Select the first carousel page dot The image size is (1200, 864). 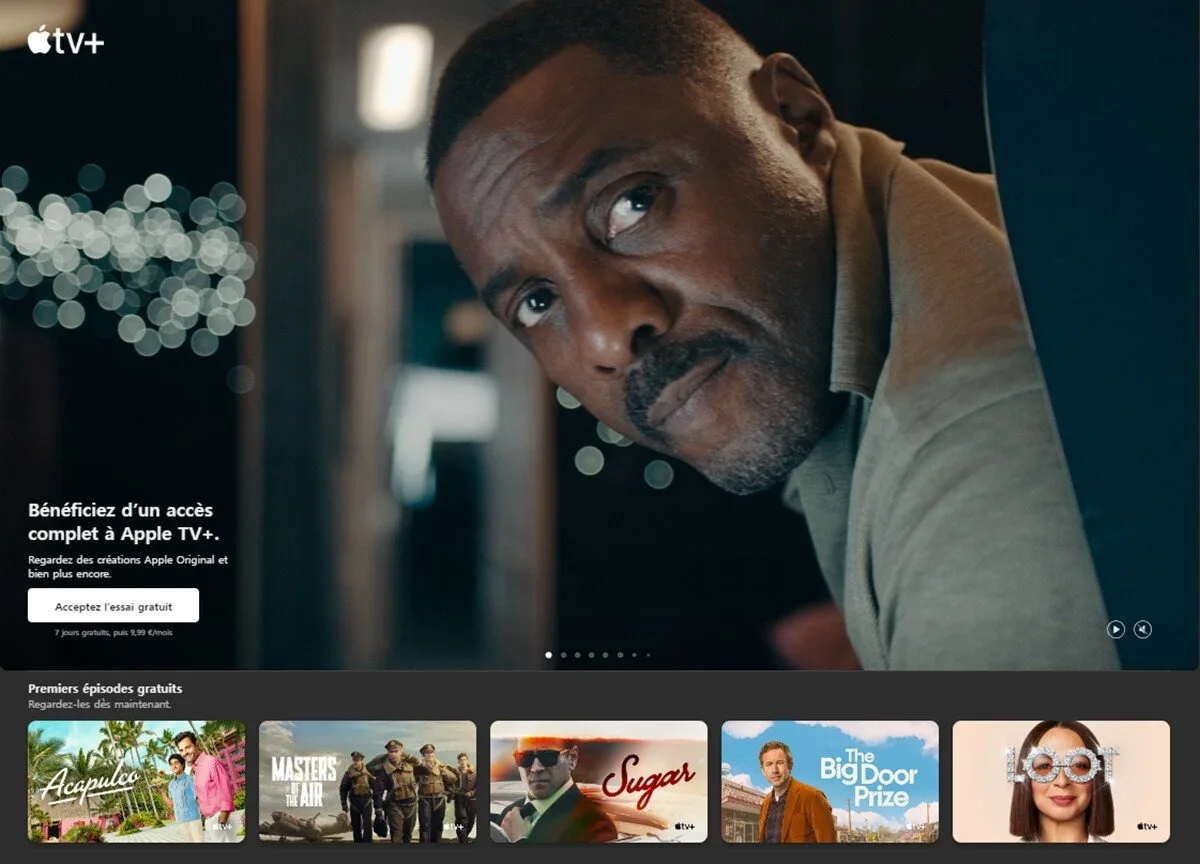pyautogui.click(x=549, y=655)
